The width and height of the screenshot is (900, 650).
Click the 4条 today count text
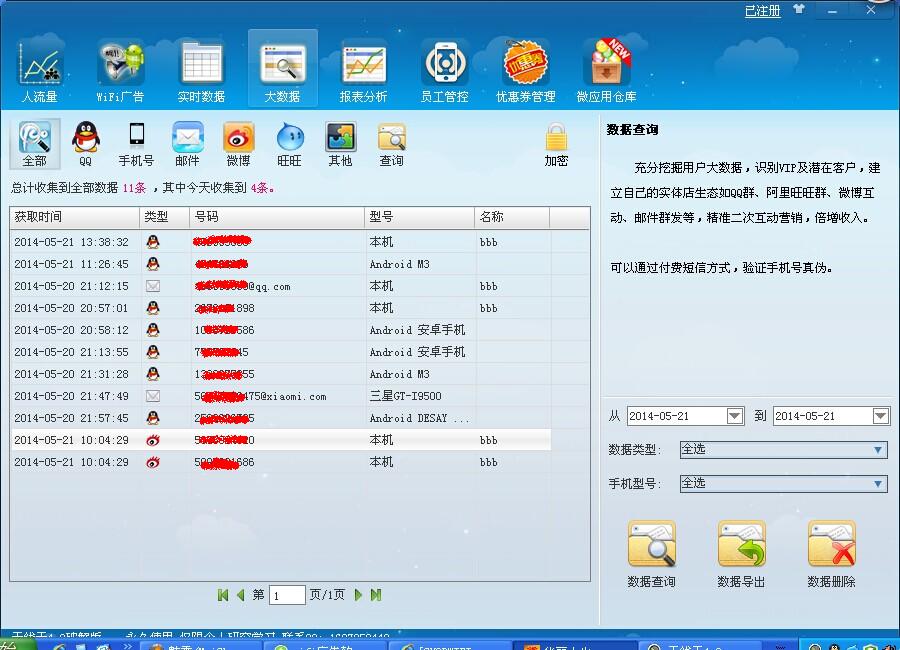pyautogui.click(x=262, y=188)
